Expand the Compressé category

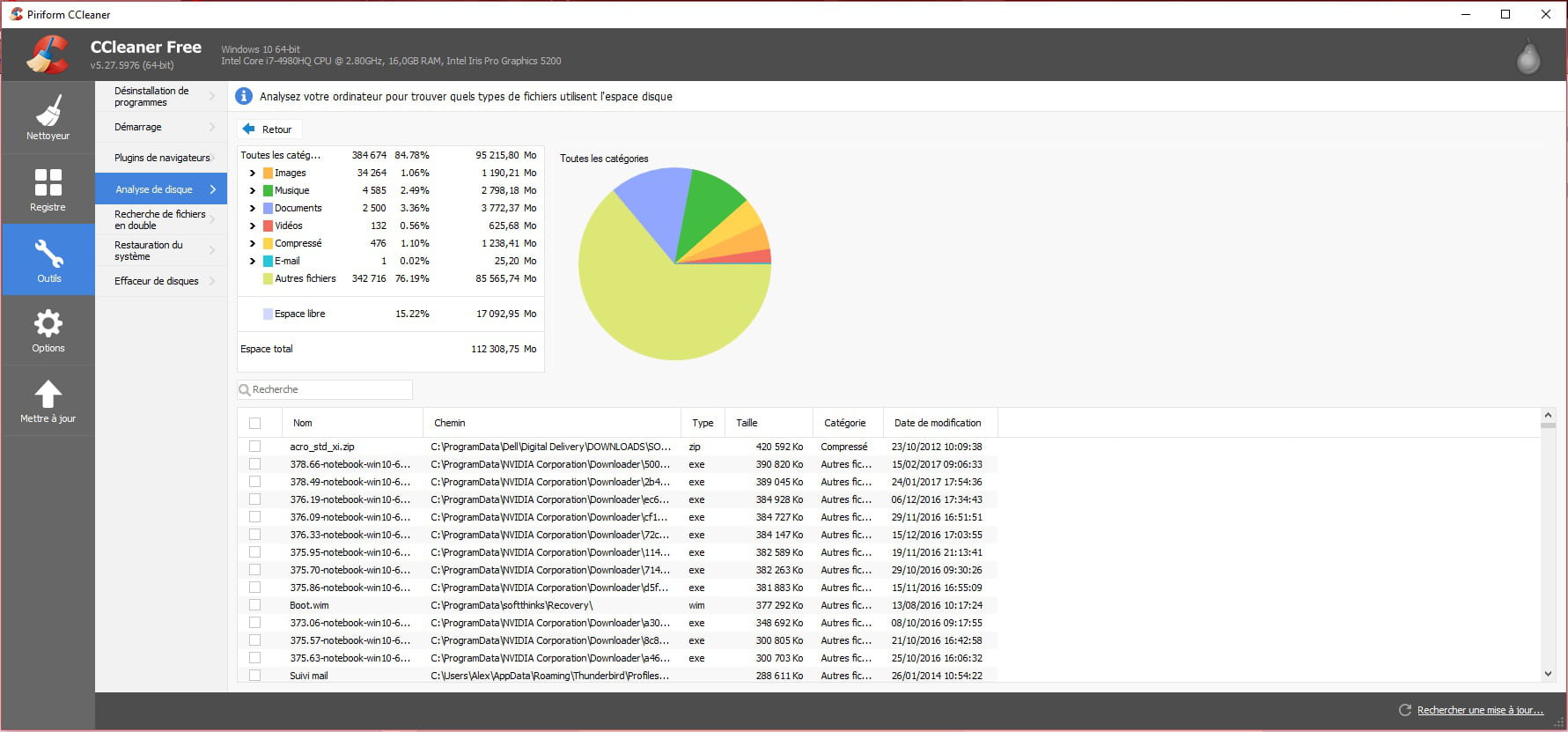[252, 243]
